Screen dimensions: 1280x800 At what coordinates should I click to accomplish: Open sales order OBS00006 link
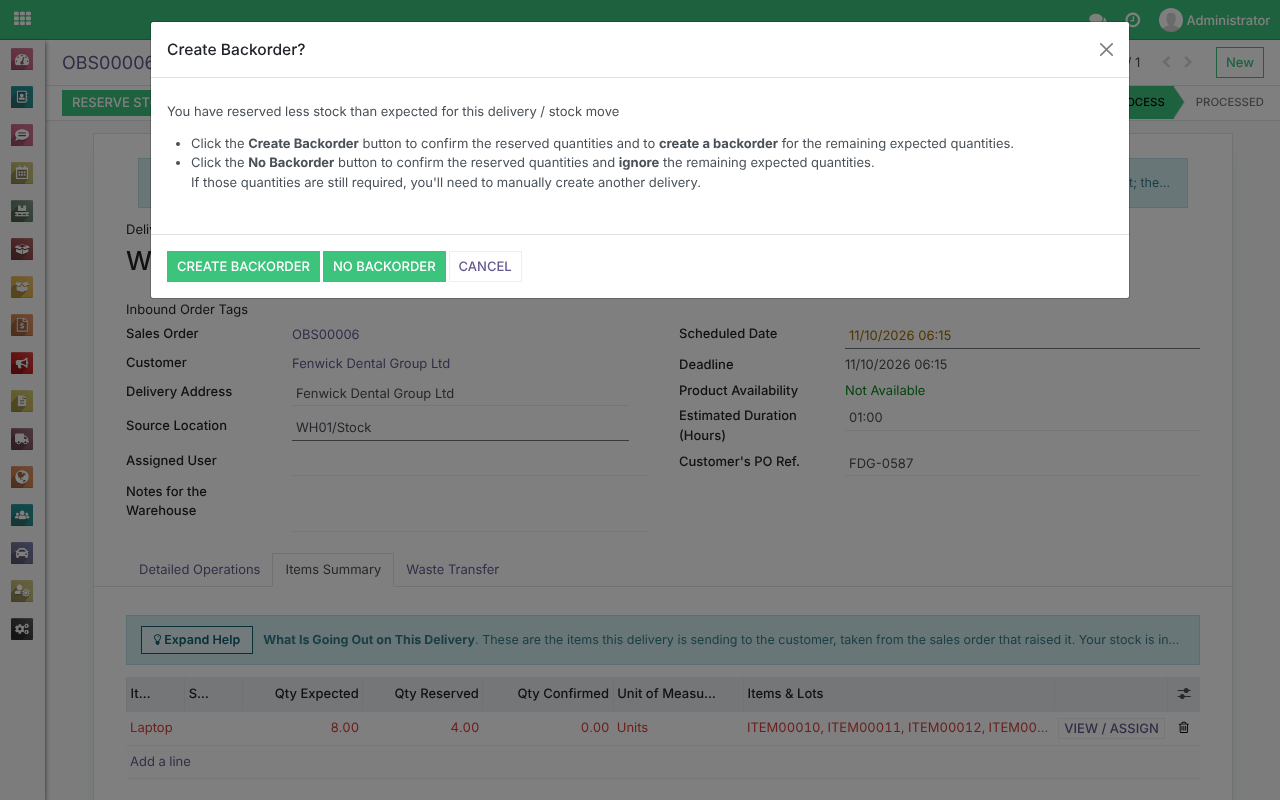pyautogui.click(x=326, y=335)
